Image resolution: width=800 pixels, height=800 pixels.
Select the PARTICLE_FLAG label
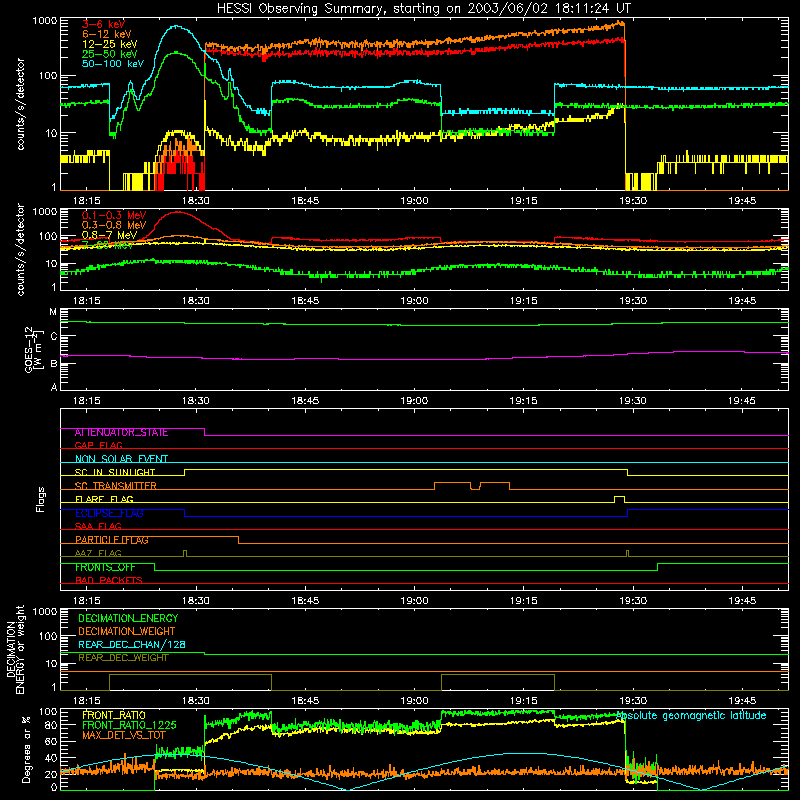[112, 540]
